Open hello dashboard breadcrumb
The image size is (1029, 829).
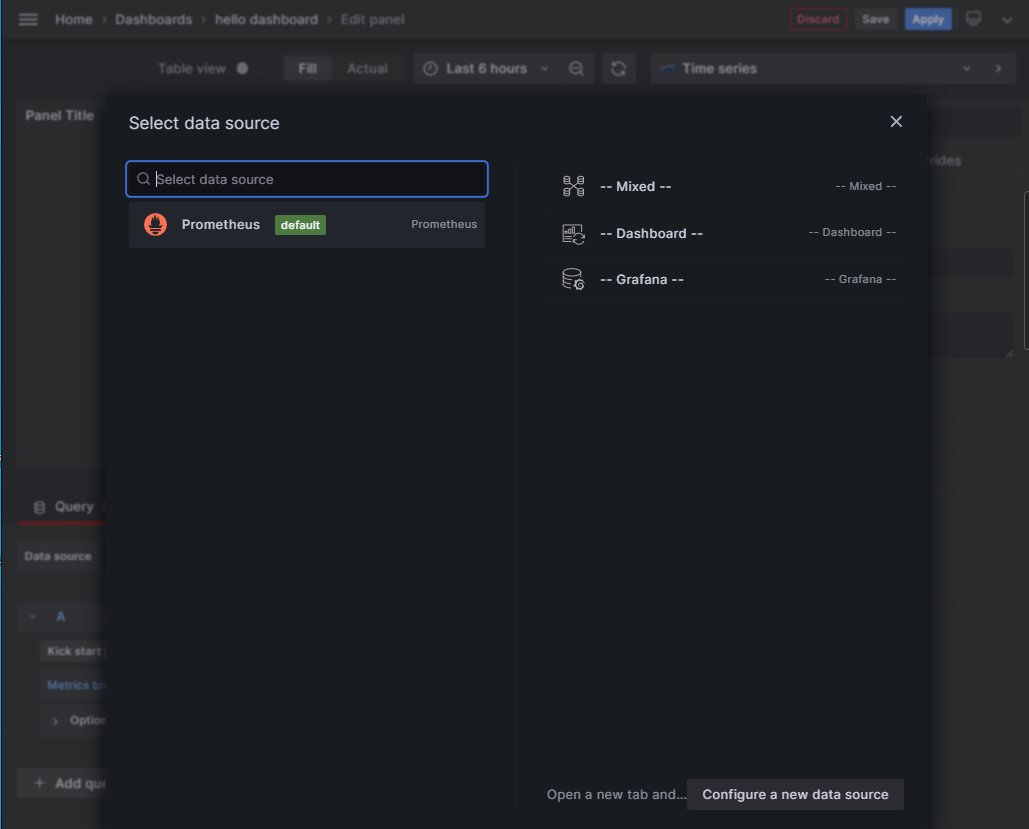tap(266, 20)
